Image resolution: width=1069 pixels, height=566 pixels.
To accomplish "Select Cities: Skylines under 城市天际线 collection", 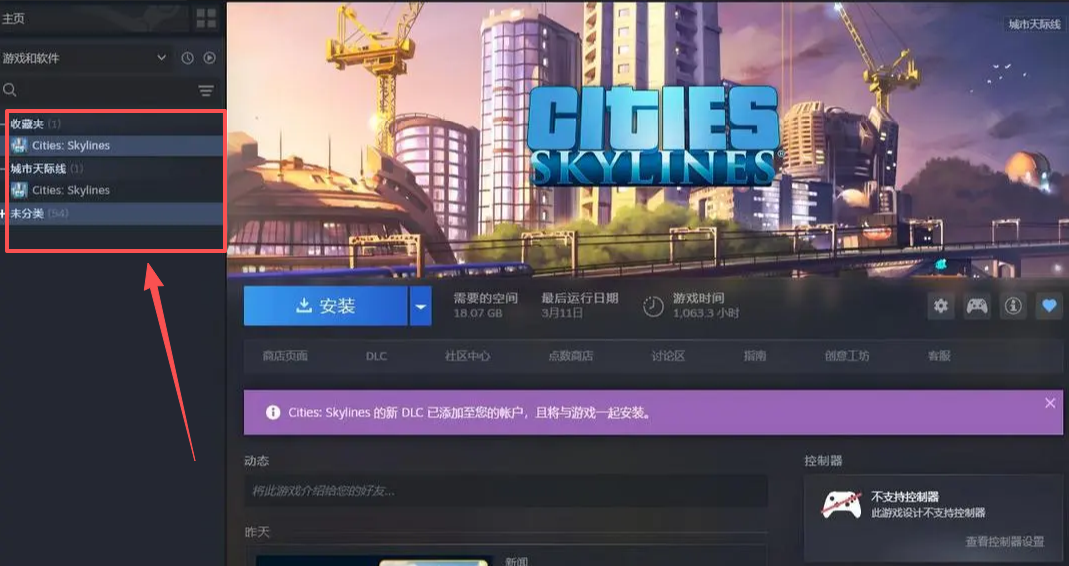I will (70, 190).
